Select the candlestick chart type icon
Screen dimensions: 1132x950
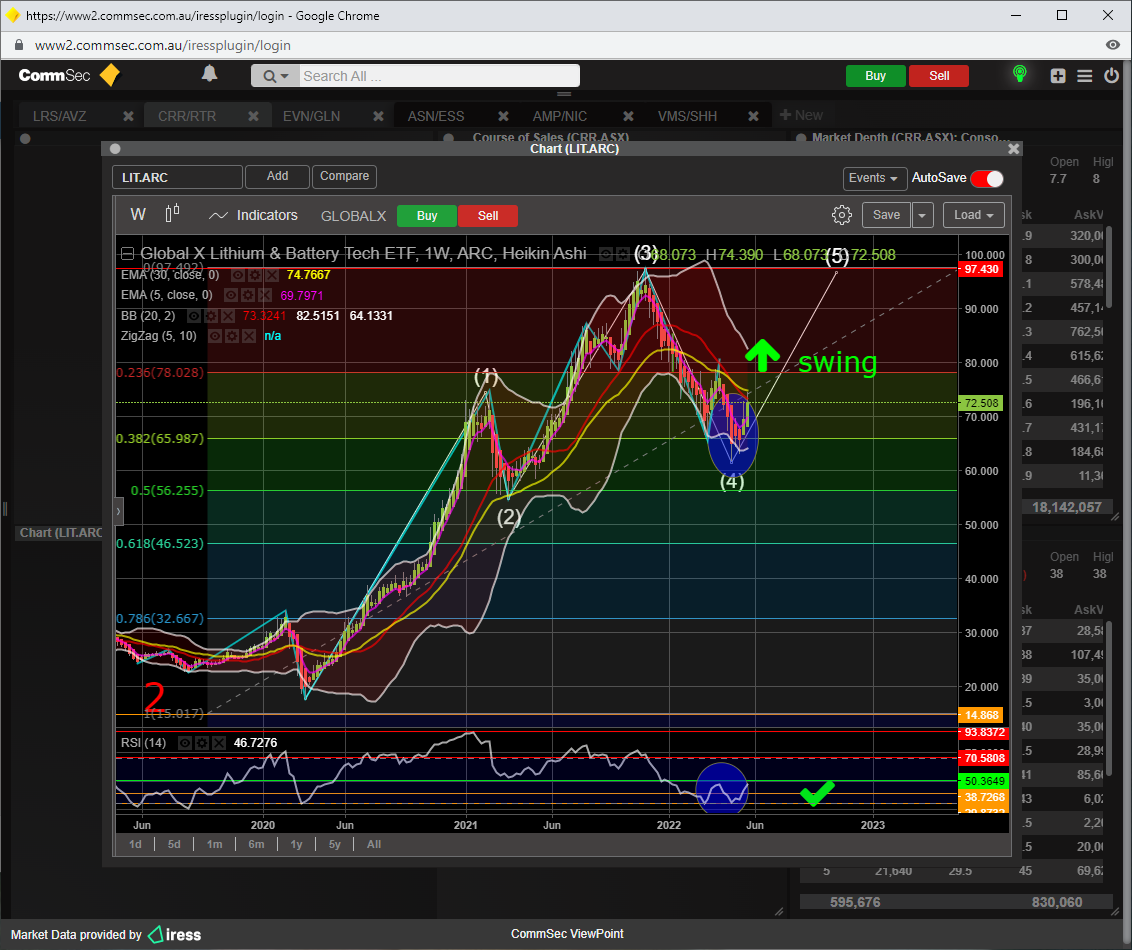click(173, 214)
